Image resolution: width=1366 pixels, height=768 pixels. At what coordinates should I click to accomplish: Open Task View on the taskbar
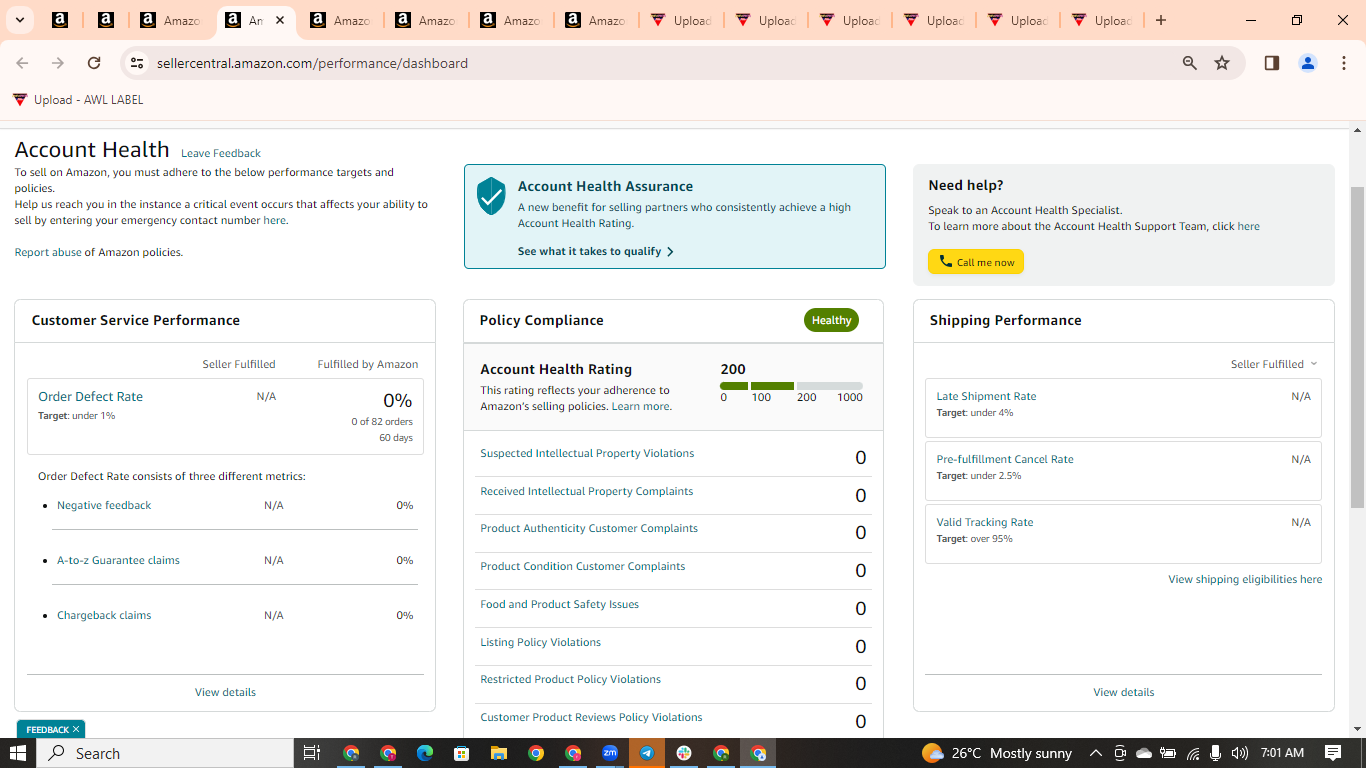coord(311,753)
